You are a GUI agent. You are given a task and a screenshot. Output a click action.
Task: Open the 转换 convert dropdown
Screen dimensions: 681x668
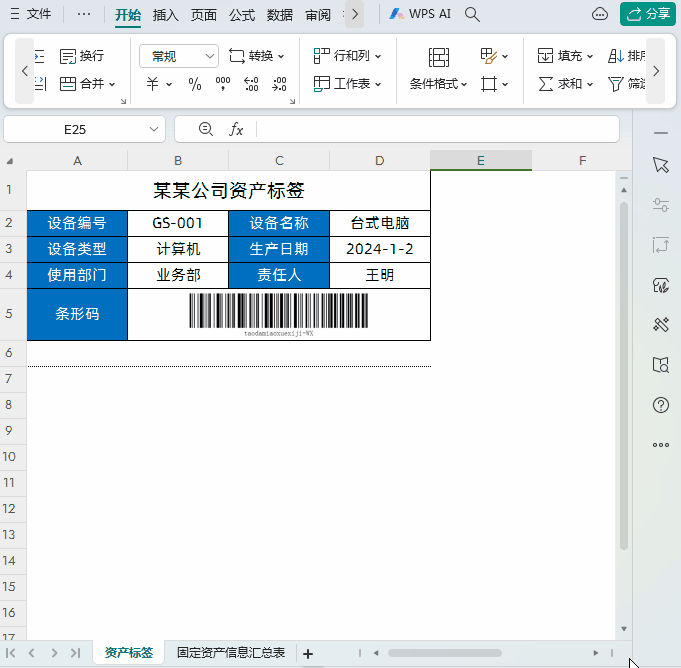[256, 56]
